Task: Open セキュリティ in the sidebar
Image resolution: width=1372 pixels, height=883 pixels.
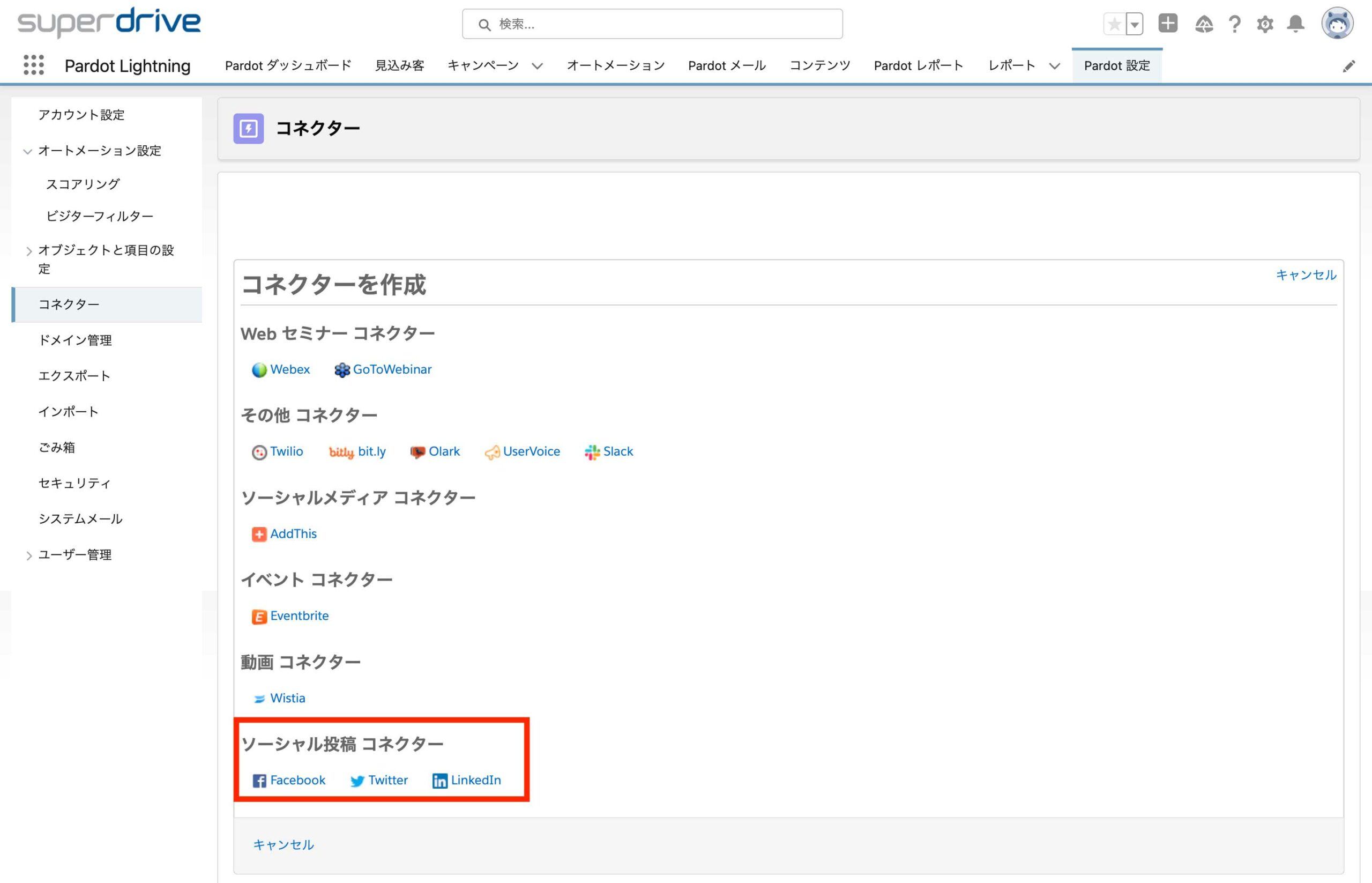Action: [74, 483]
